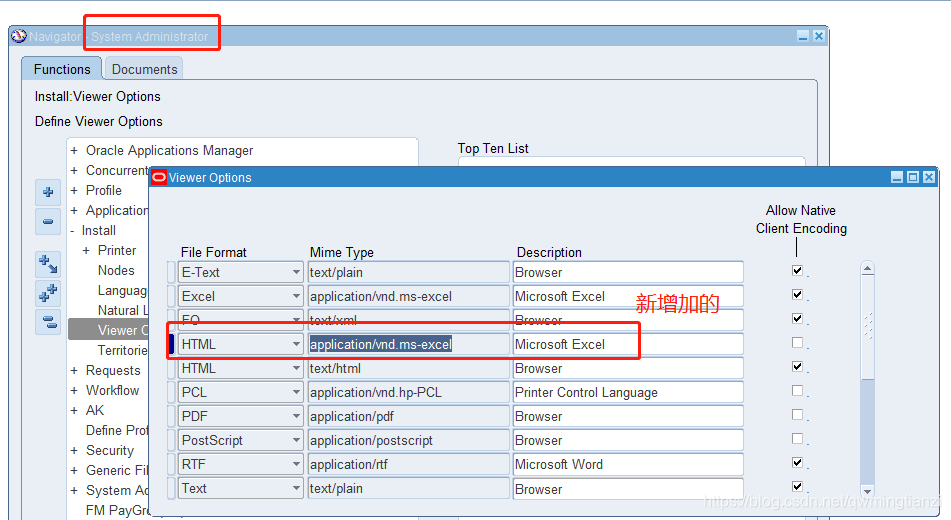The width and height of the screenshot is (951, 520).
Task: Click the highlighted application/vnd.ms-excel mime type field
Action: click(x=408, y=344)
